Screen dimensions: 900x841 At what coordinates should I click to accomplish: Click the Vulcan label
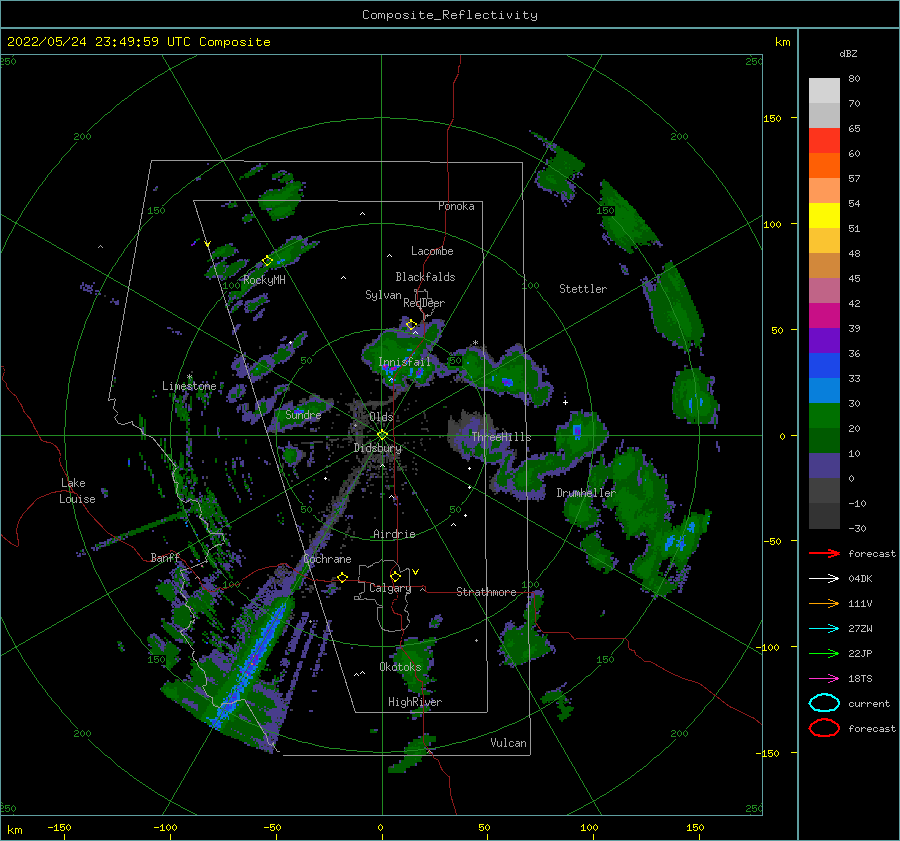[509, 743]
